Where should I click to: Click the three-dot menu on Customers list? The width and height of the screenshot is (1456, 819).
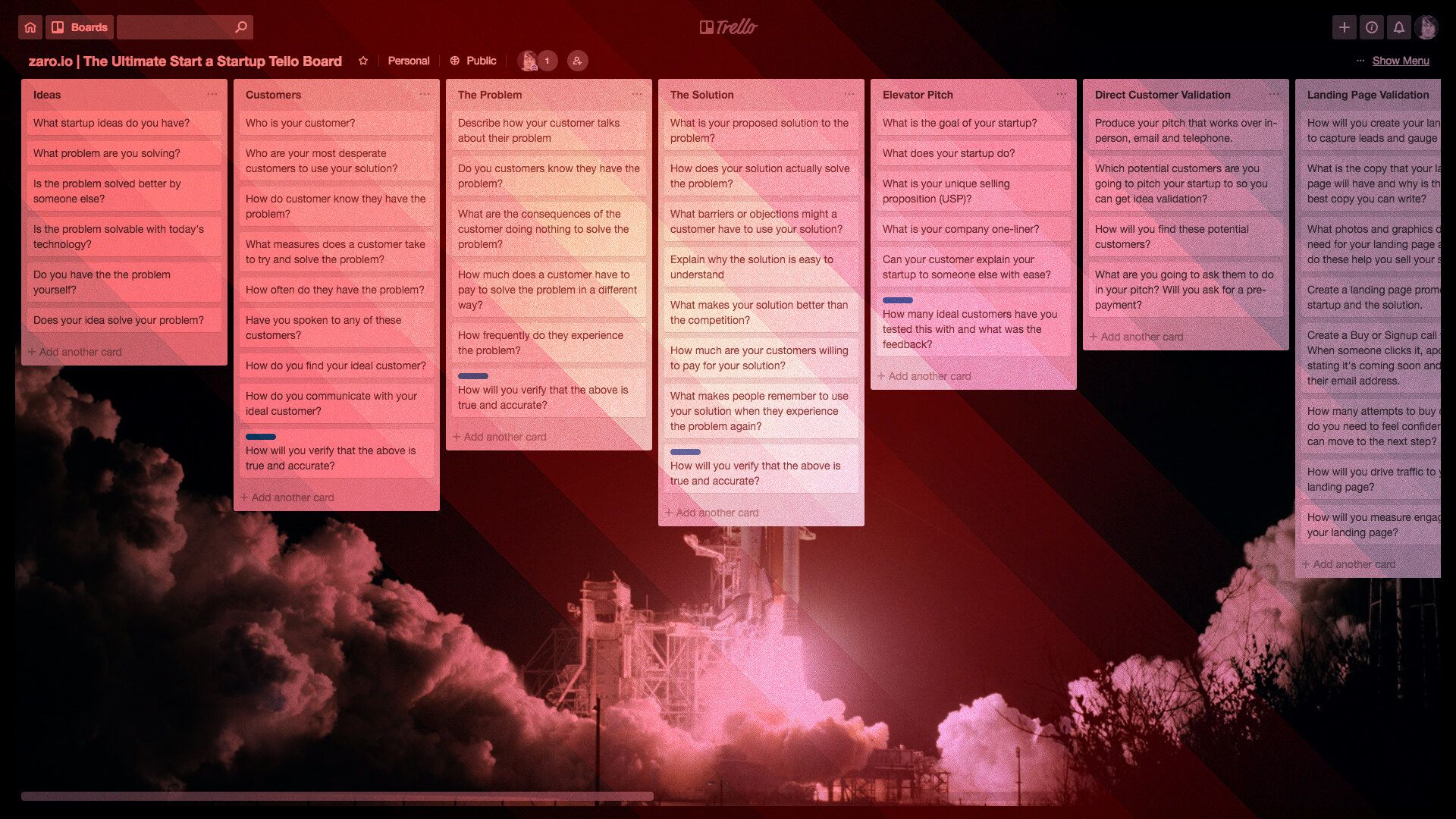coord(423,94)
